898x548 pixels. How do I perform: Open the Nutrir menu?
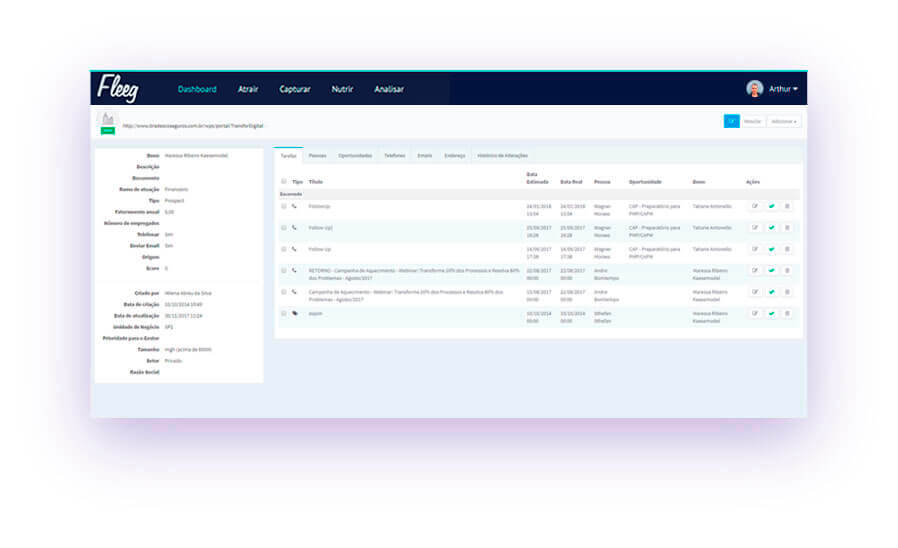point(342,89)
